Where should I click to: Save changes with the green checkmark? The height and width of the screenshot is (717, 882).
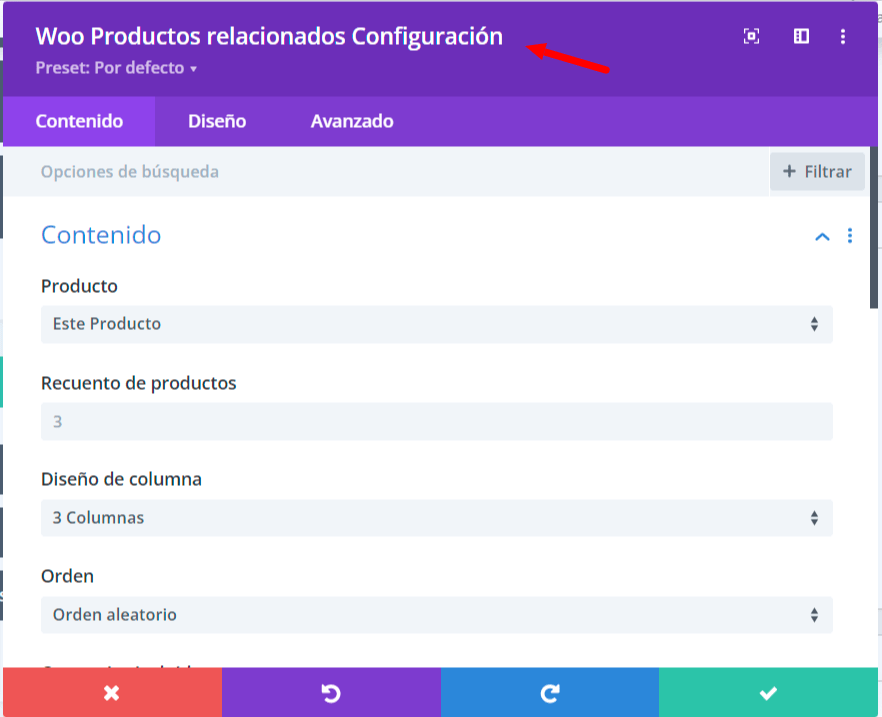pos(768,692)
